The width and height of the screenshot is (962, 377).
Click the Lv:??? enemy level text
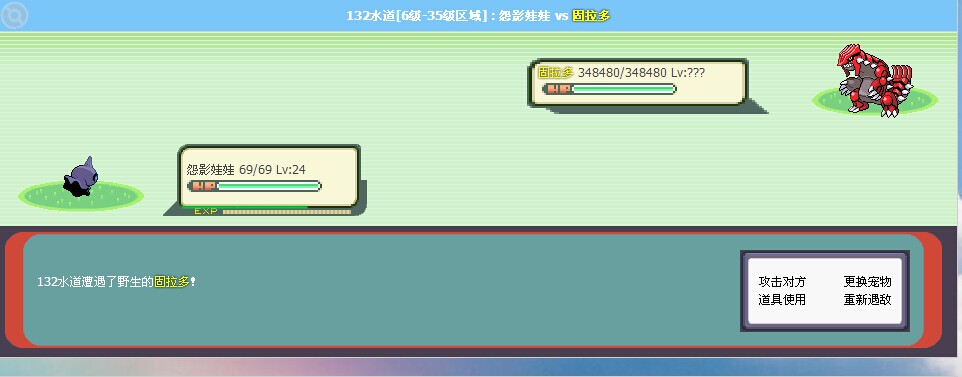click(688, 72)
